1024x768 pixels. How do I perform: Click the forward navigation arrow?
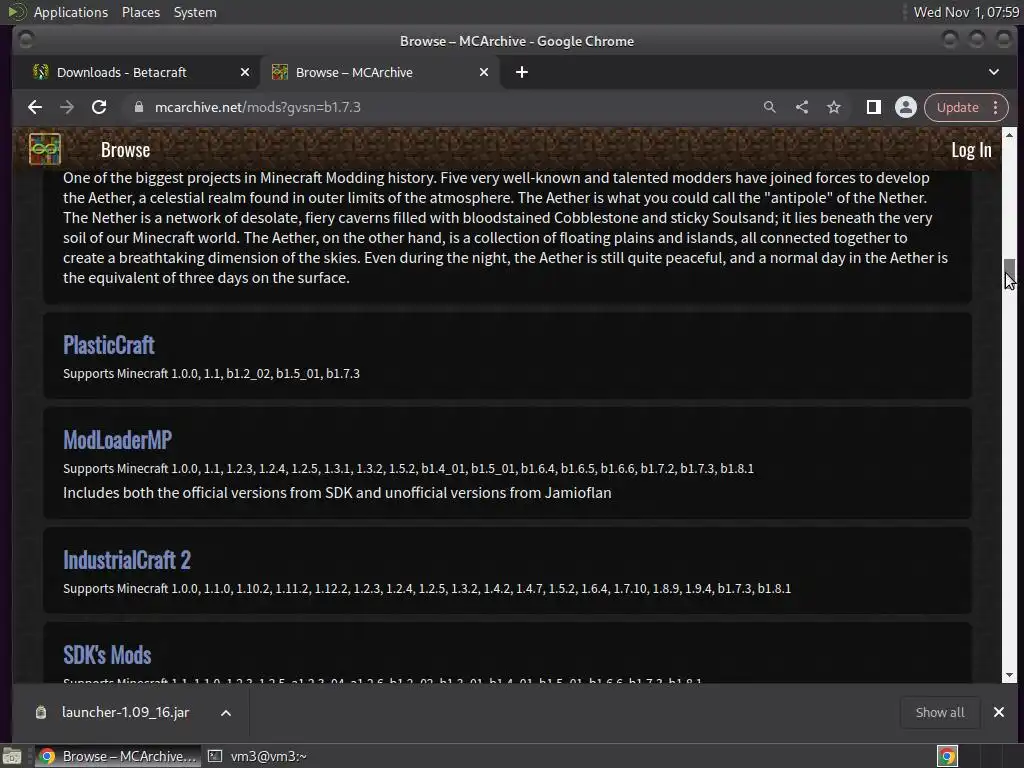(x=67, y=107)
